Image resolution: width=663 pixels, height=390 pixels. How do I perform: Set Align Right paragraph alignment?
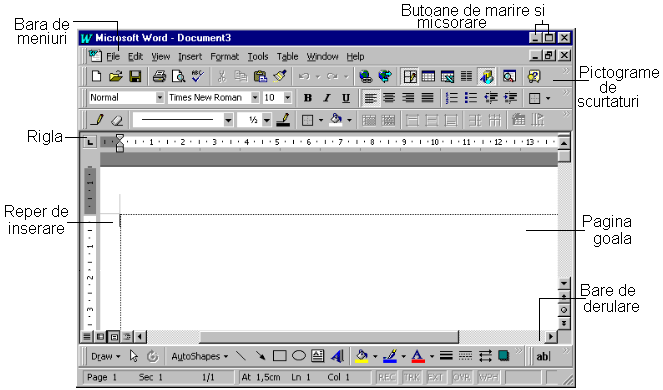pyautogui.click(x=408, y=98)
